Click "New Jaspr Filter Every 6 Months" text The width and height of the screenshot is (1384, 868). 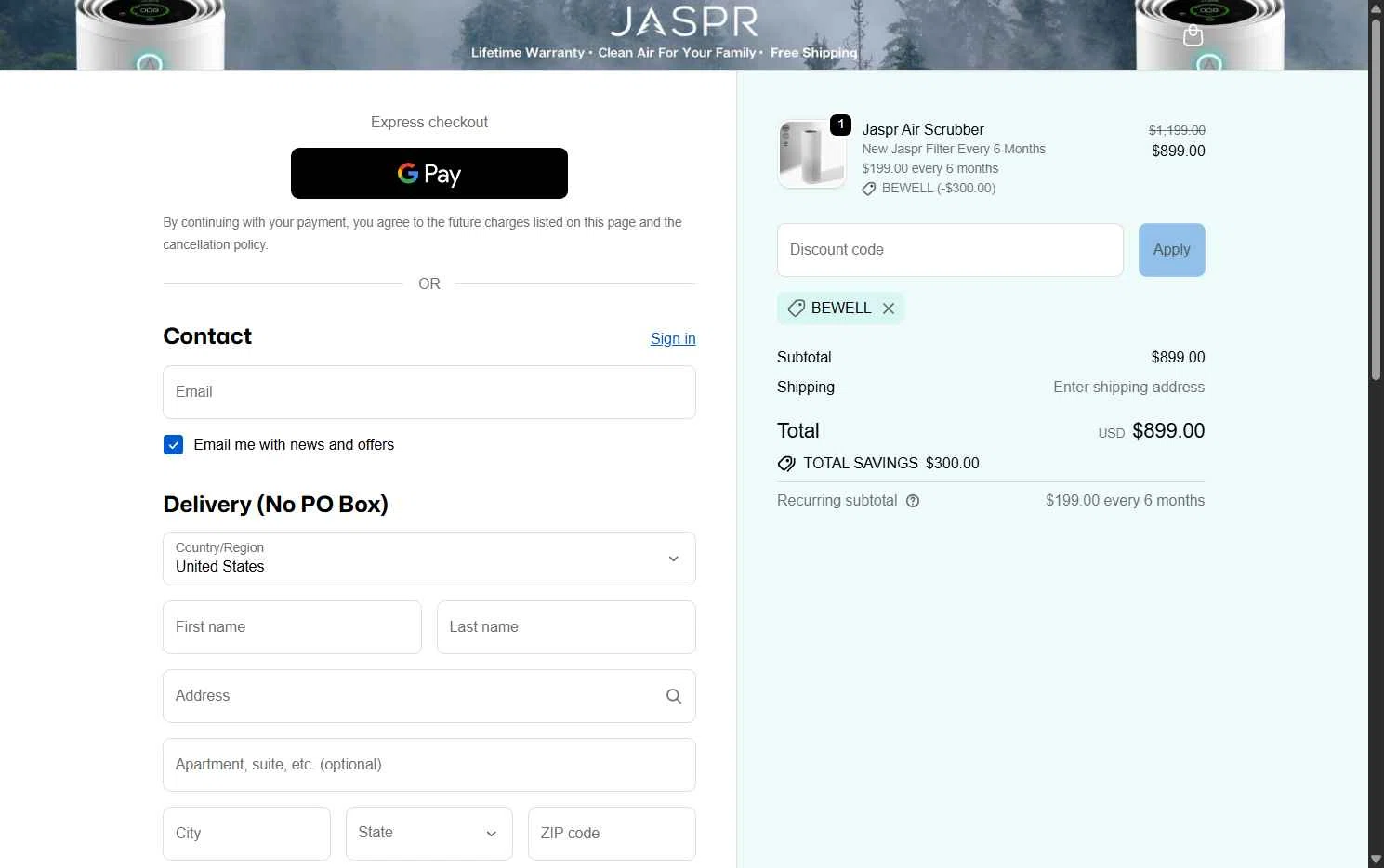point(954,150)
